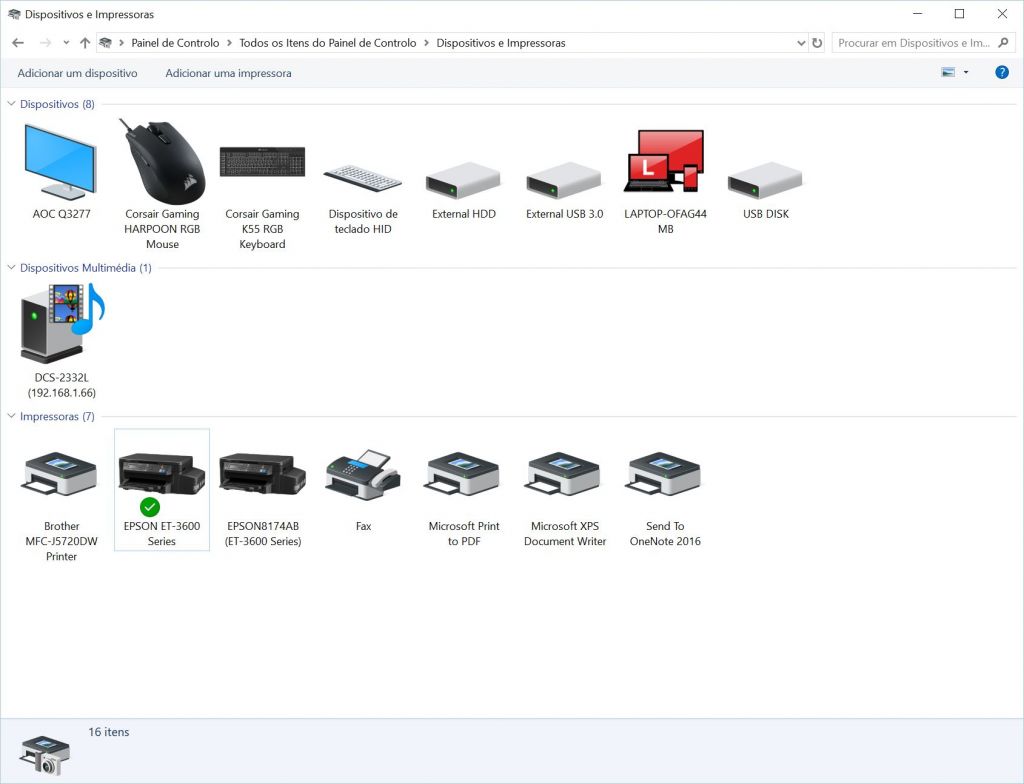The width and height of the screenshot is (1024, 784).
Task: Click Dispositivos e Impressoras breadcrumb
Action: tap(501, 43)
